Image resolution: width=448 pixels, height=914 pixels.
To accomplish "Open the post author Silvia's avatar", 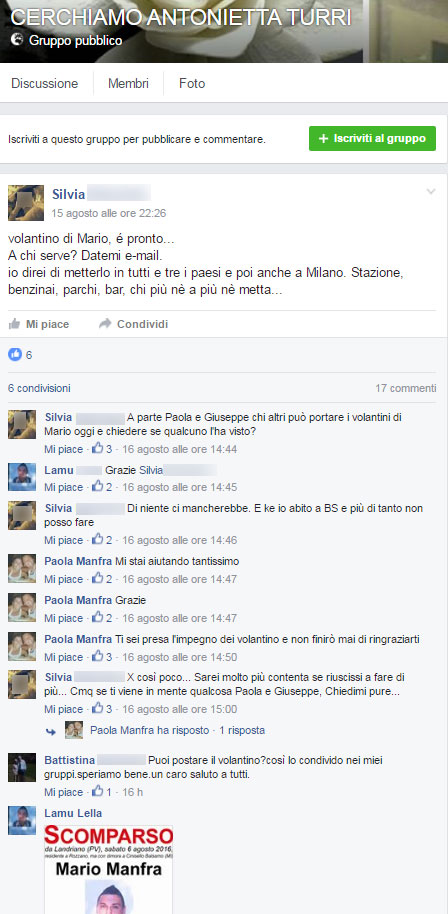I will click(26, 203).
